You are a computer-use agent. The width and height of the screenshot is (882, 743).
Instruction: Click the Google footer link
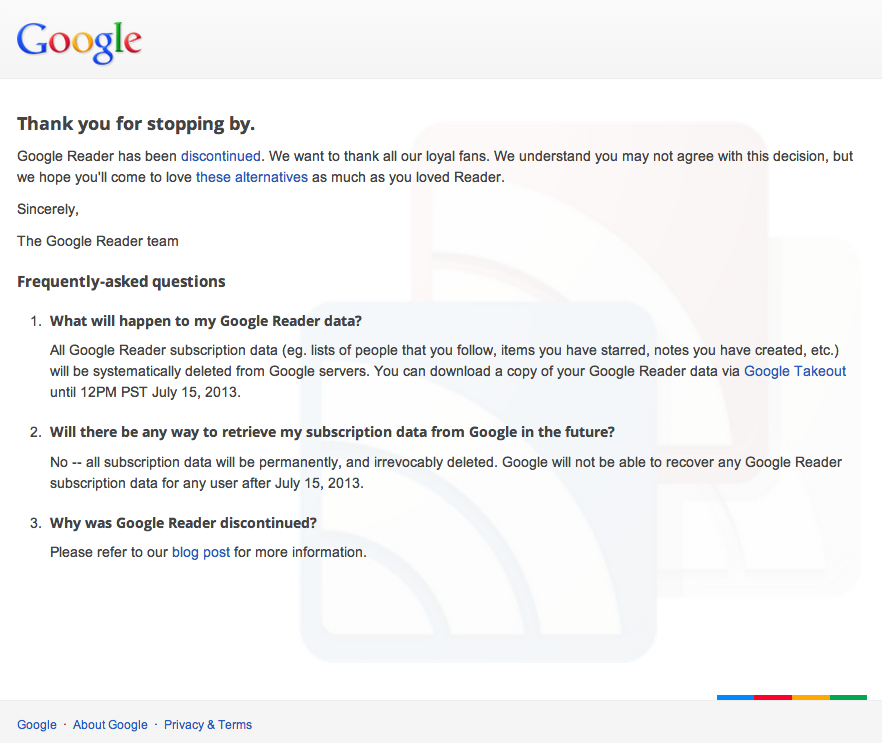(x=37, y=725)
